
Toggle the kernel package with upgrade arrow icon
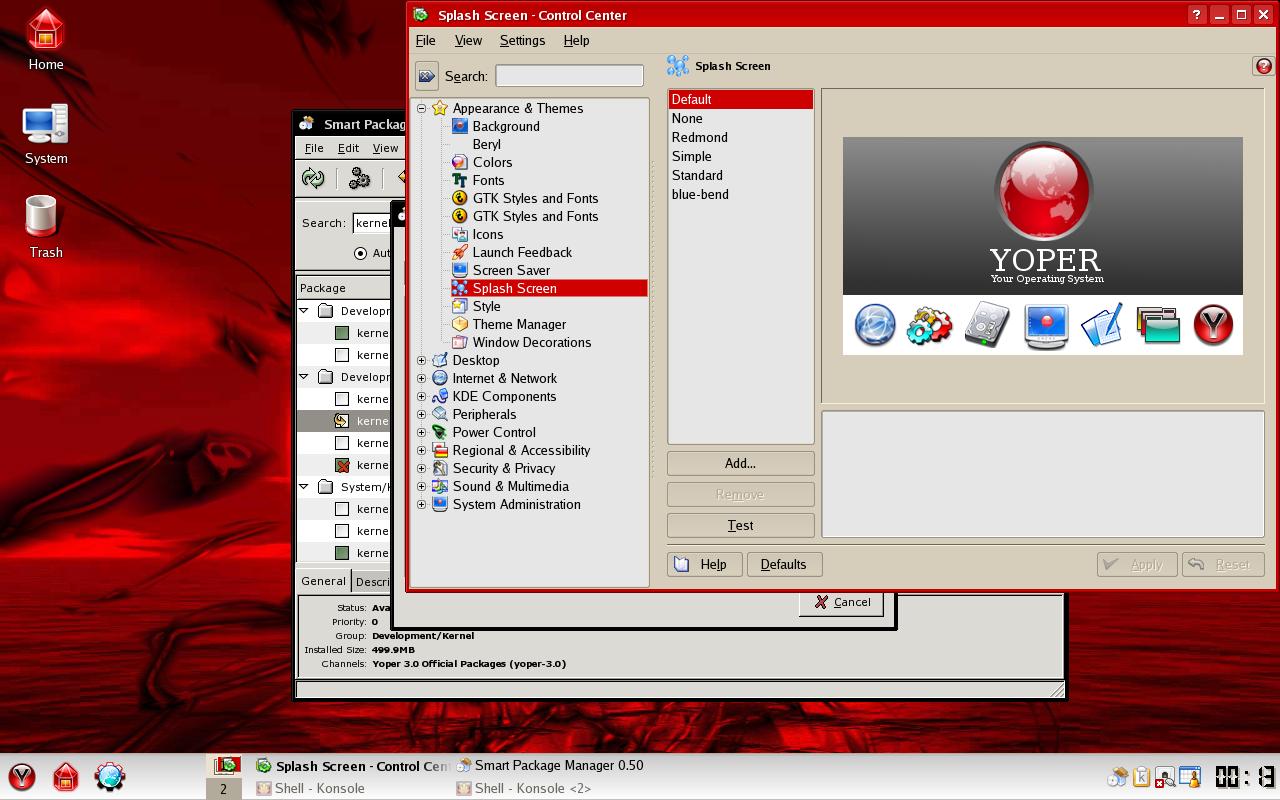click(342, 421)
